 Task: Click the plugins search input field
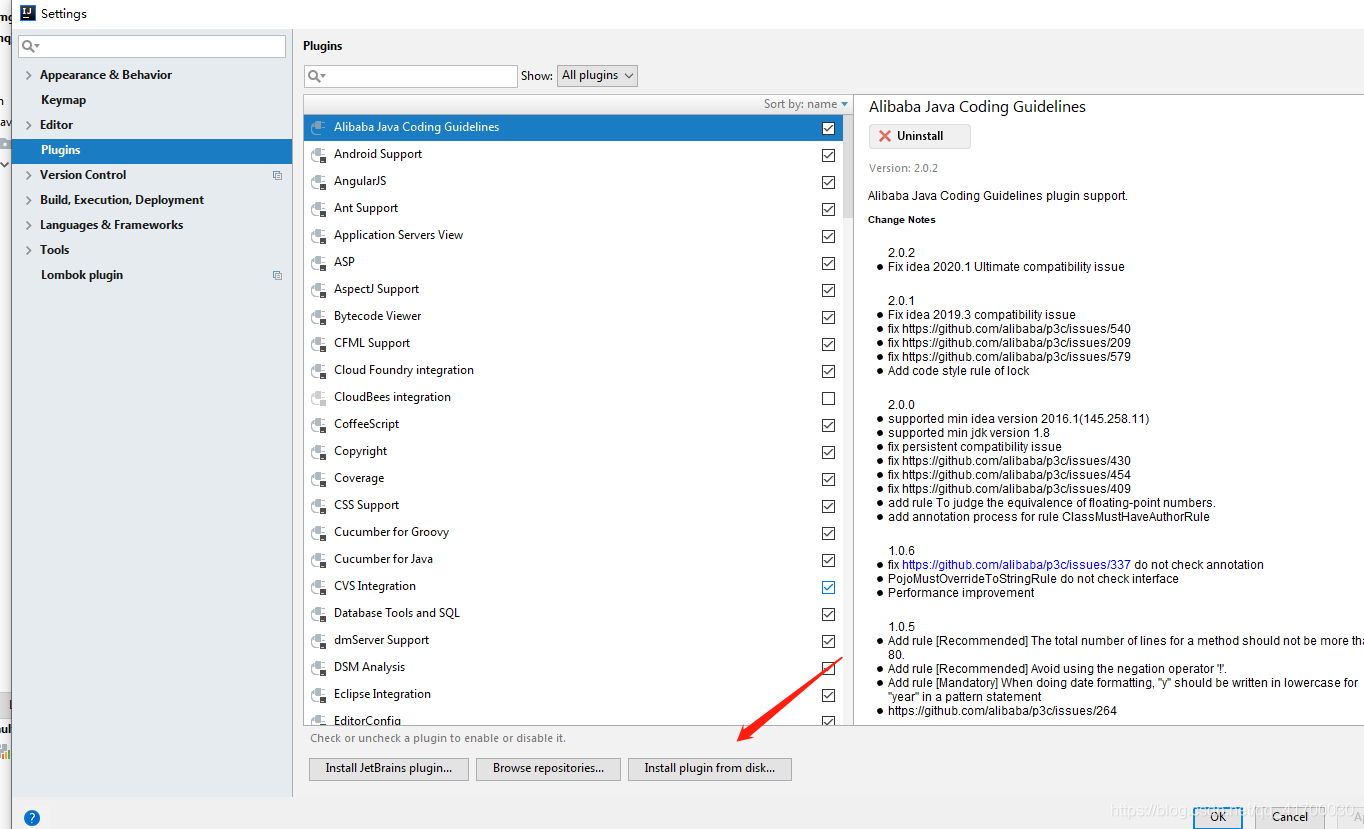(411, 76)
